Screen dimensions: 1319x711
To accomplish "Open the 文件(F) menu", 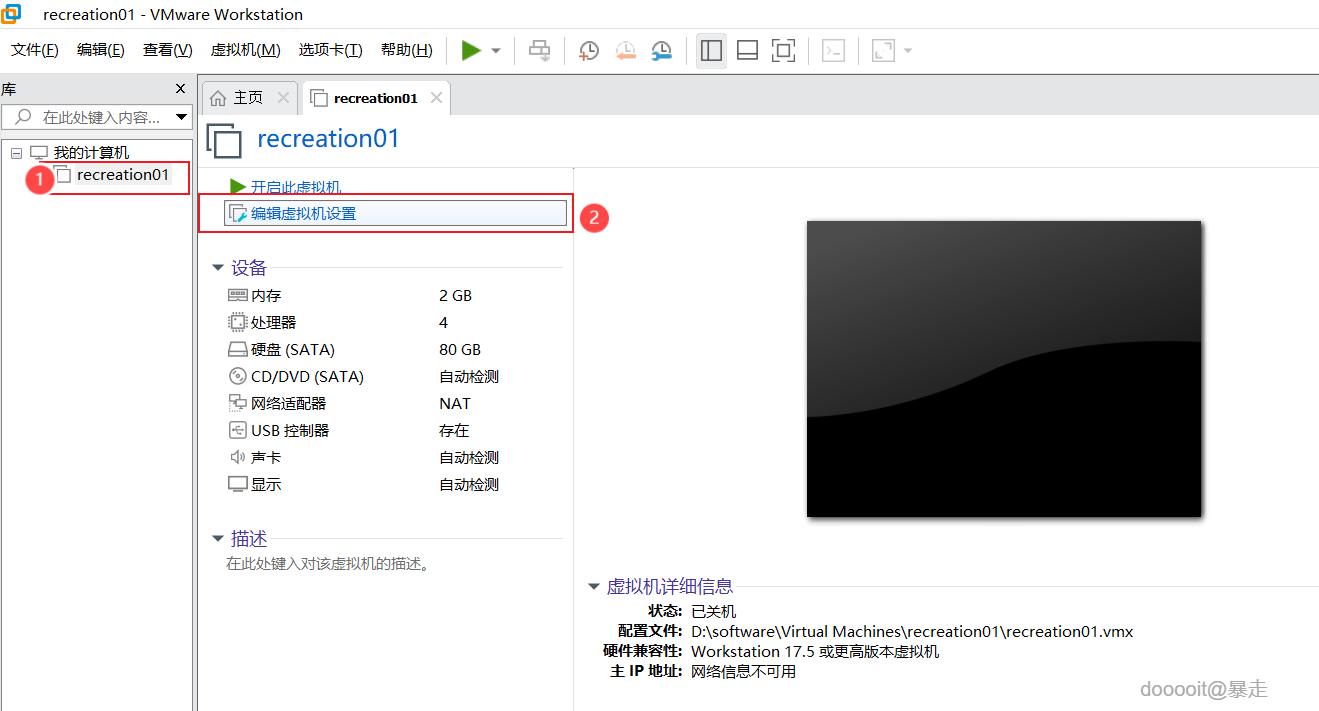I will [35, 50].
